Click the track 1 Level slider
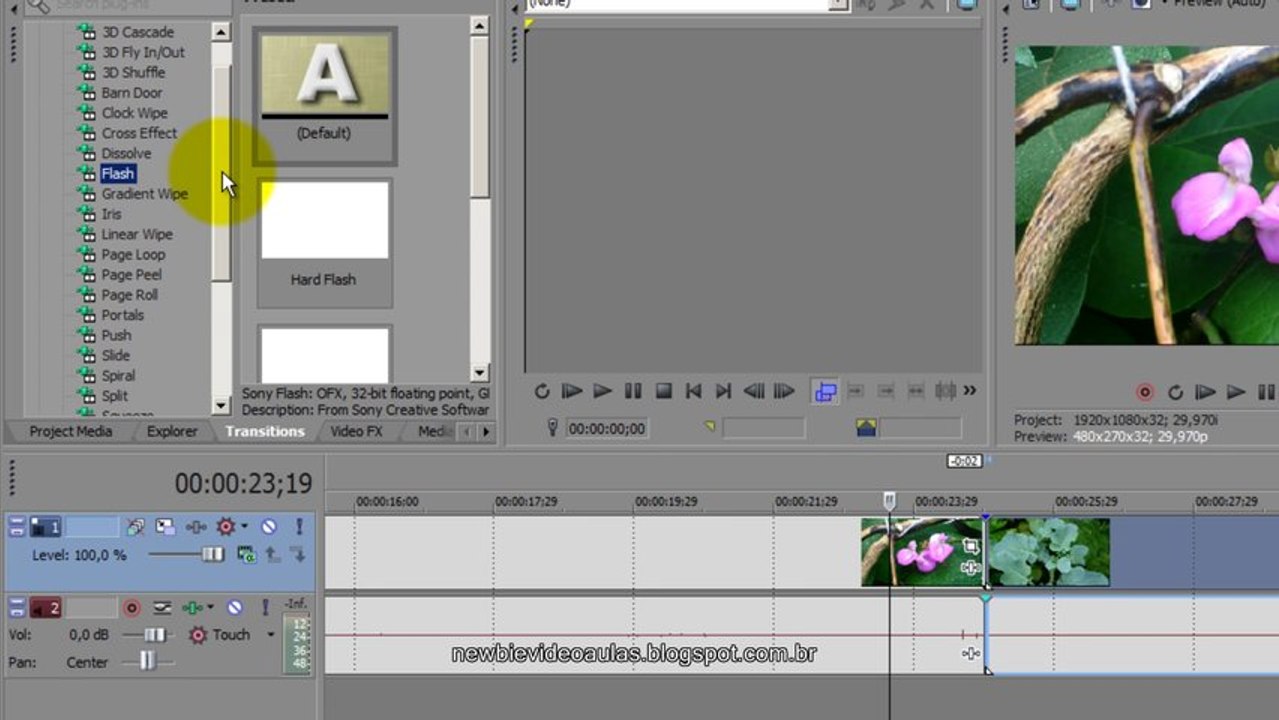 tap(213, 554)
